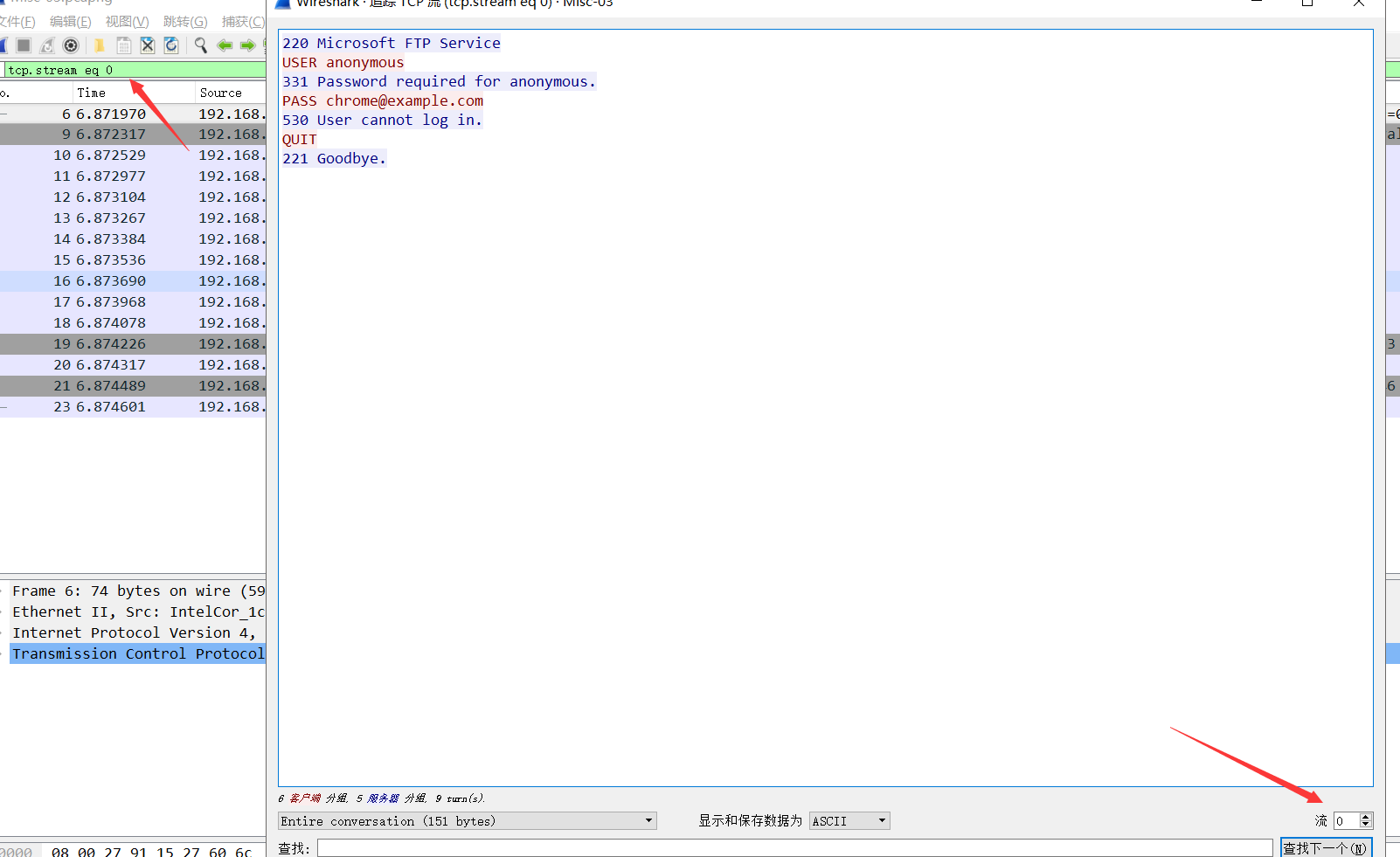Click the save capture file icon
The height and width of the screenshot is (857, 1400).
[x=124, y=45]
